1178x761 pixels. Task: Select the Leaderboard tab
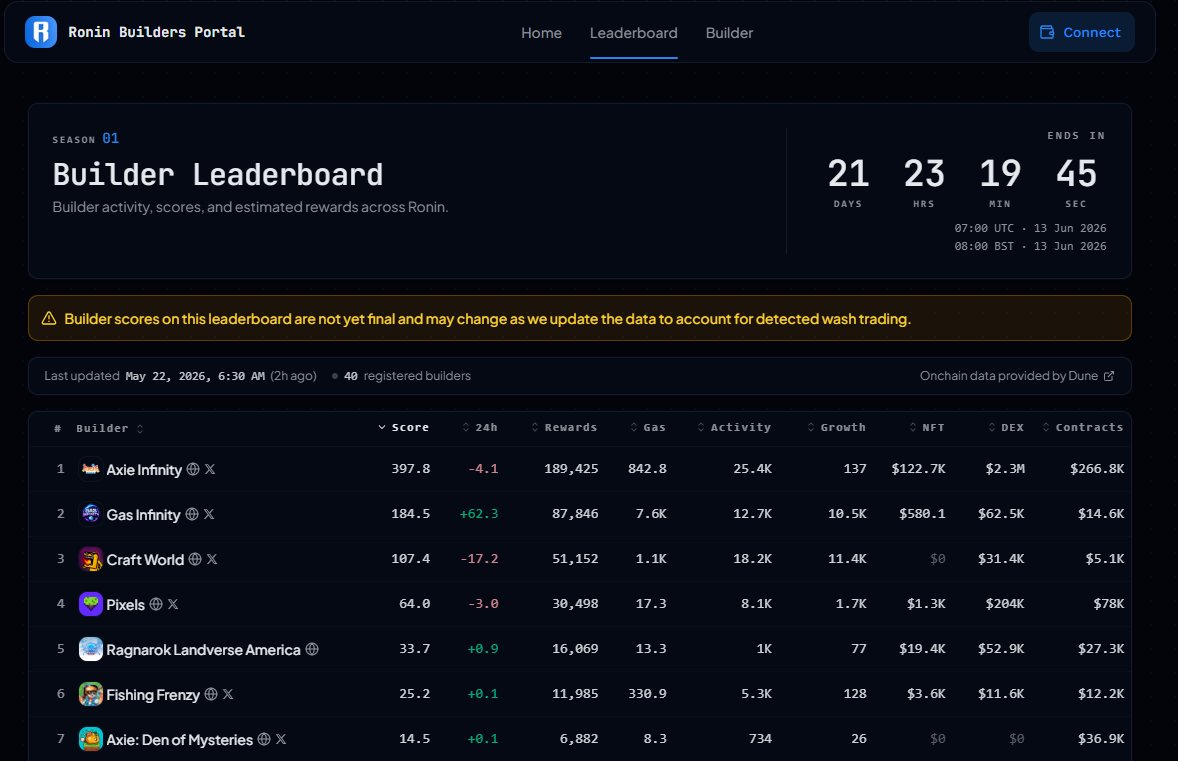pos(633,33)
